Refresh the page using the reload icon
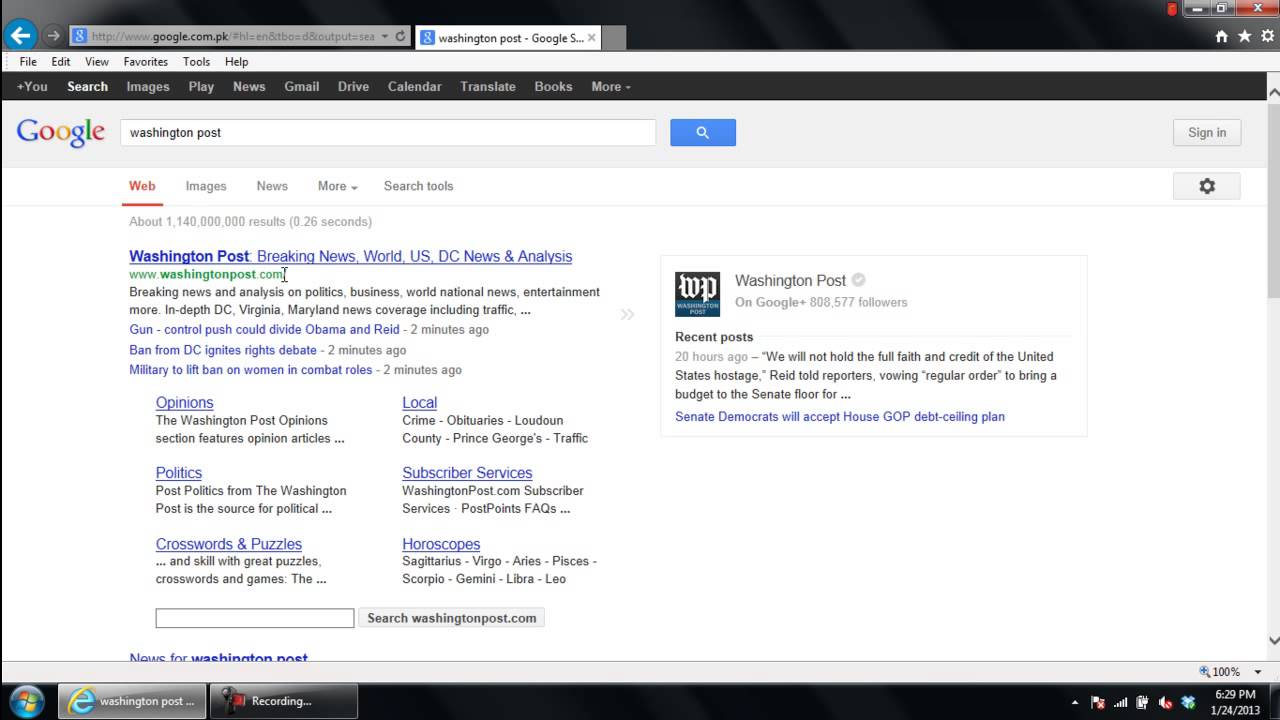 pyautogui.click(x=400, y=36)
